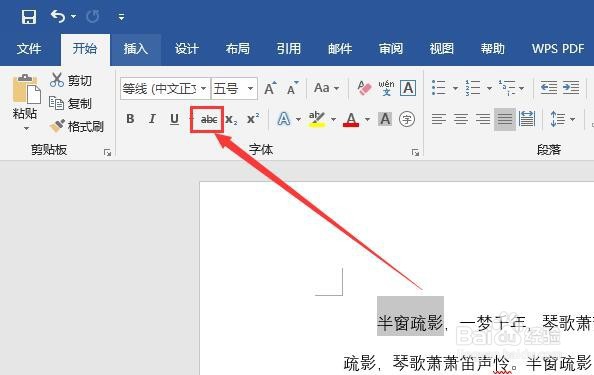Toggle character shading
The height and width of the screenshot is (375, 594).
click(x=385, y=119)
